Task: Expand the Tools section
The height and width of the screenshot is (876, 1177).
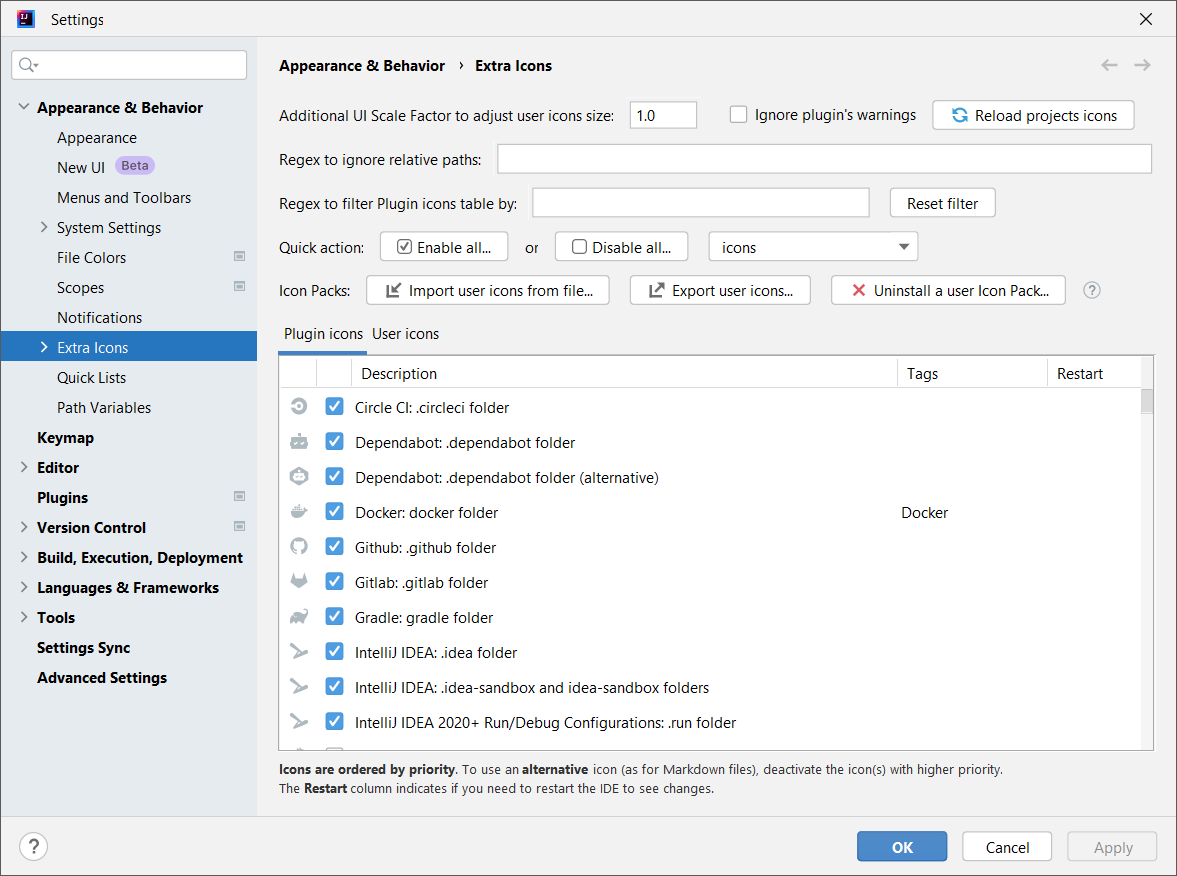Action: (23, 617)
